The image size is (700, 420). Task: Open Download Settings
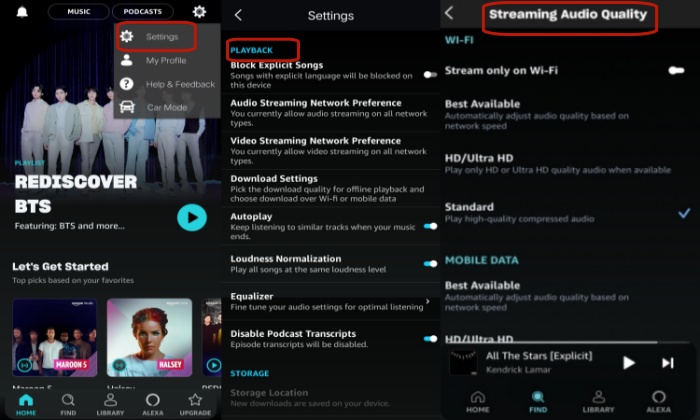(330, 188)
